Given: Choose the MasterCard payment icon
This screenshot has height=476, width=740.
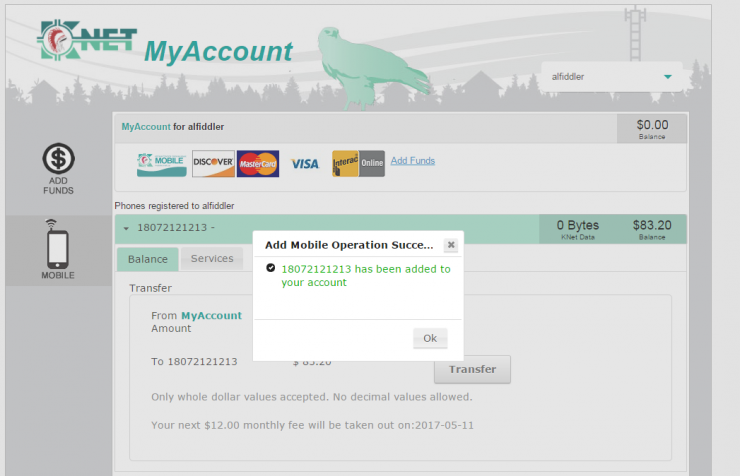Looking at the screenshot, I should [x=258, y=164].
